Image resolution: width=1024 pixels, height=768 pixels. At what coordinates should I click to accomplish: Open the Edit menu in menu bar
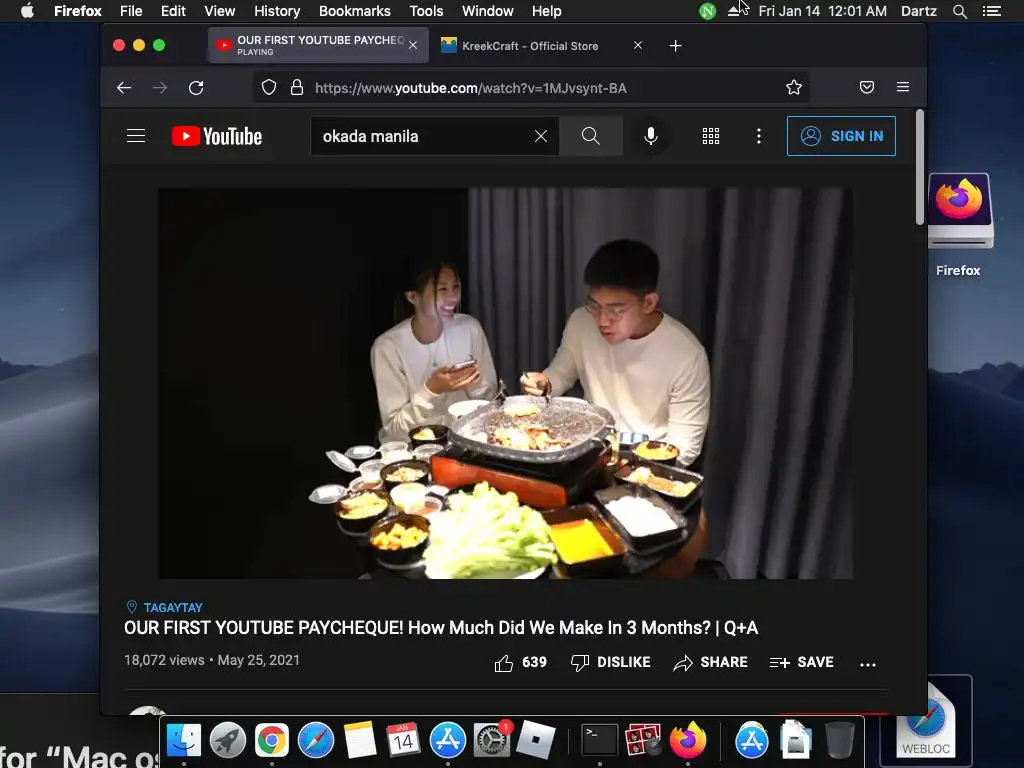173,11
